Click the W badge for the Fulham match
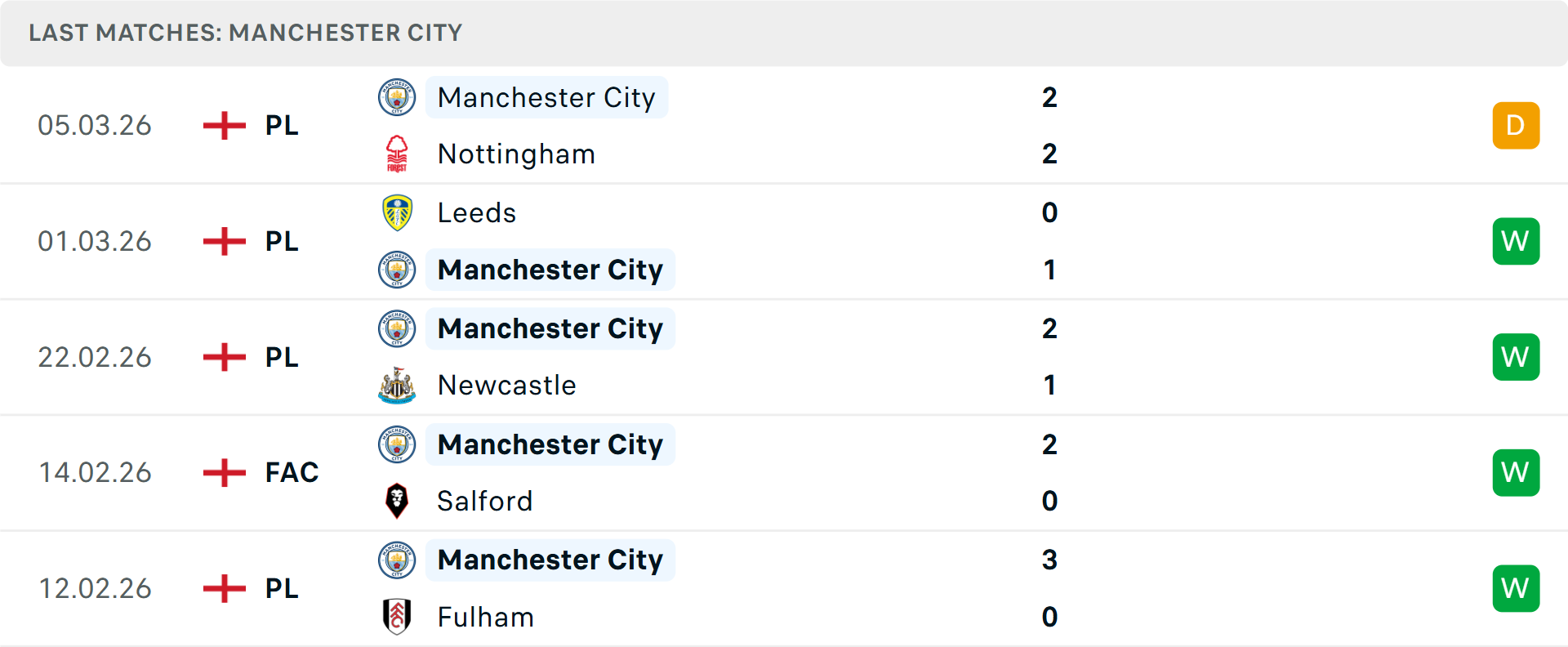Image resolution: width=1568 pixels, height=647 pixels. tap(1516, 587)
